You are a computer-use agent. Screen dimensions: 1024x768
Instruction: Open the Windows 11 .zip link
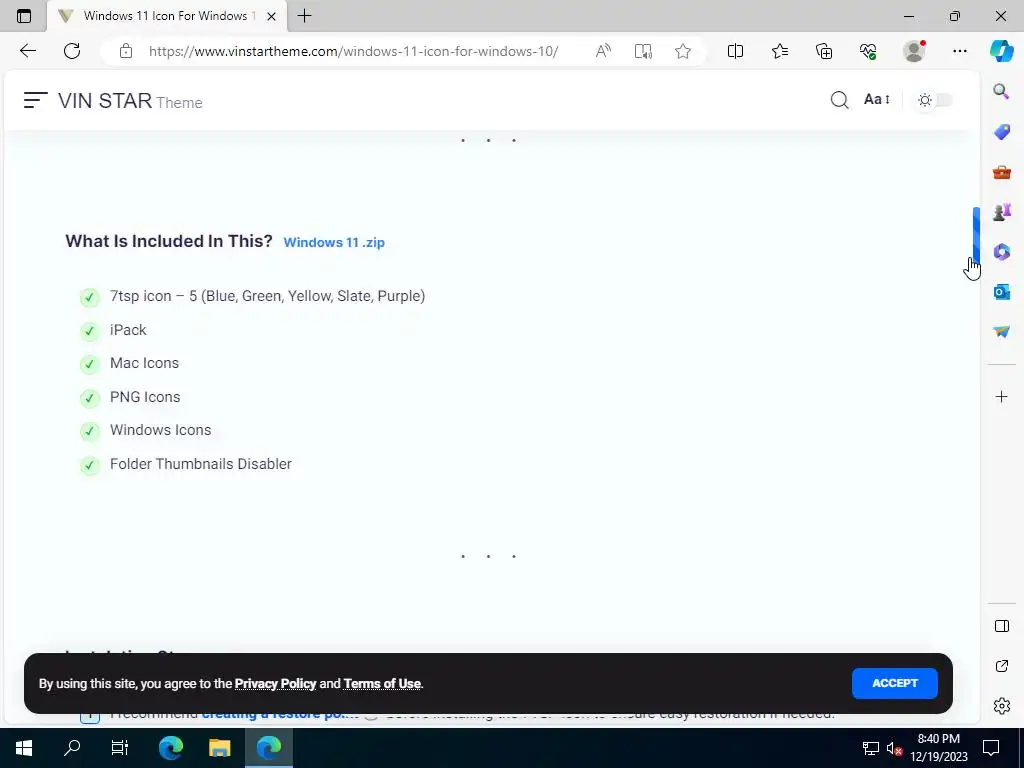click(334, 242)
